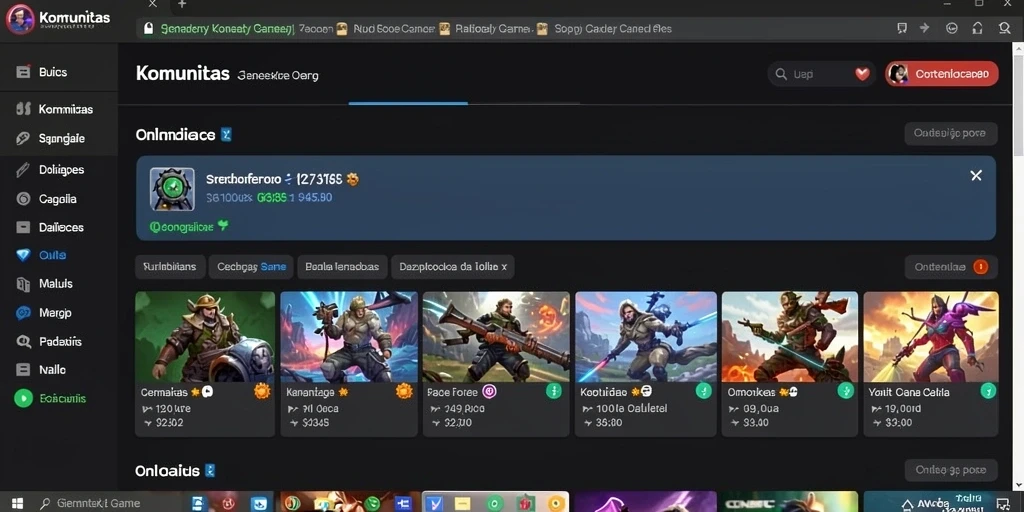Click the Onloaius badge icon
This screenshot has height=512, width=1024.
tap(210, 471)
